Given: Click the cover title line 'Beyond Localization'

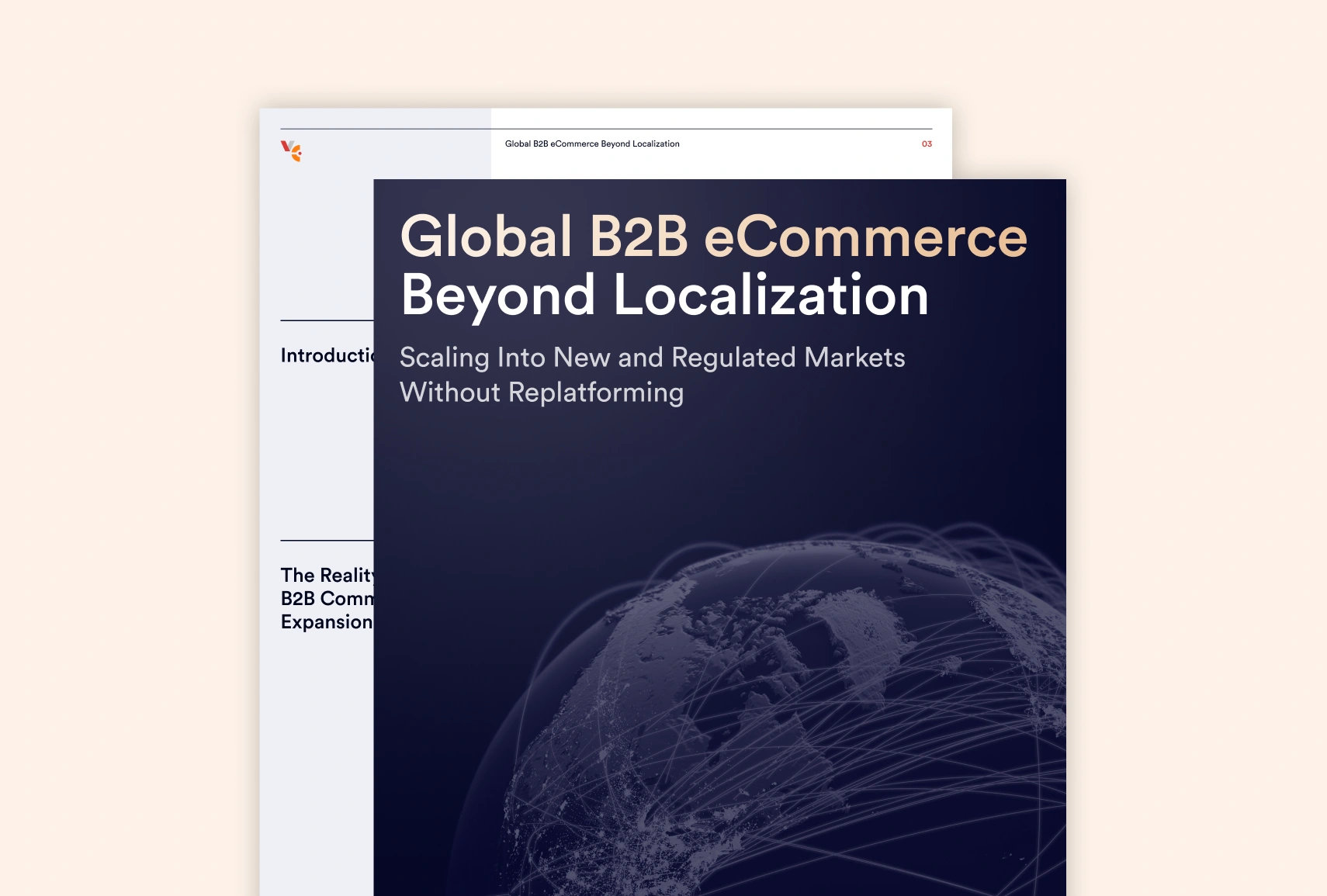Looking at the screenshot, I should (x=665, y=296).
